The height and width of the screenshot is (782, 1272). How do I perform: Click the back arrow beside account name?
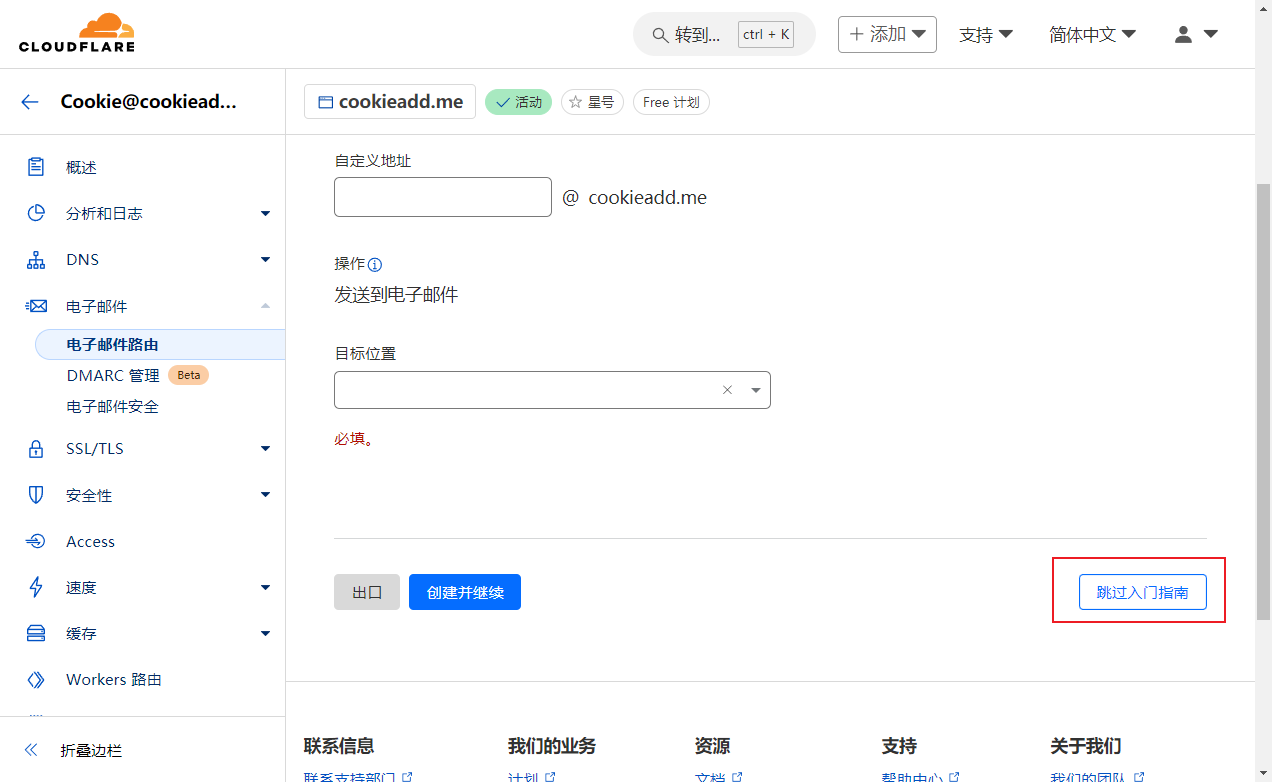[30, 102]
